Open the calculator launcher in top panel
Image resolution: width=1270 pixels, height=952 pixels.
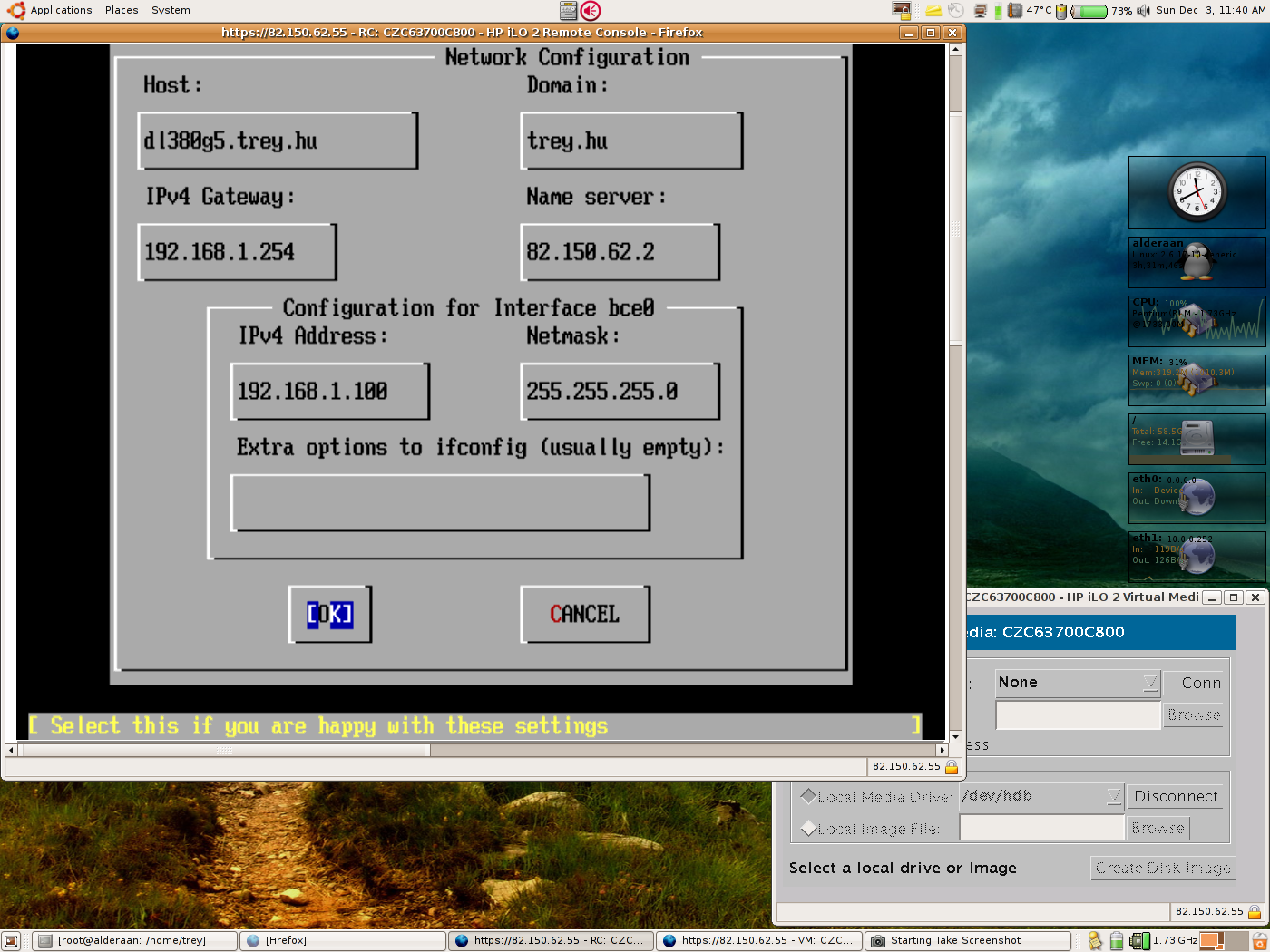coord(568,10)
